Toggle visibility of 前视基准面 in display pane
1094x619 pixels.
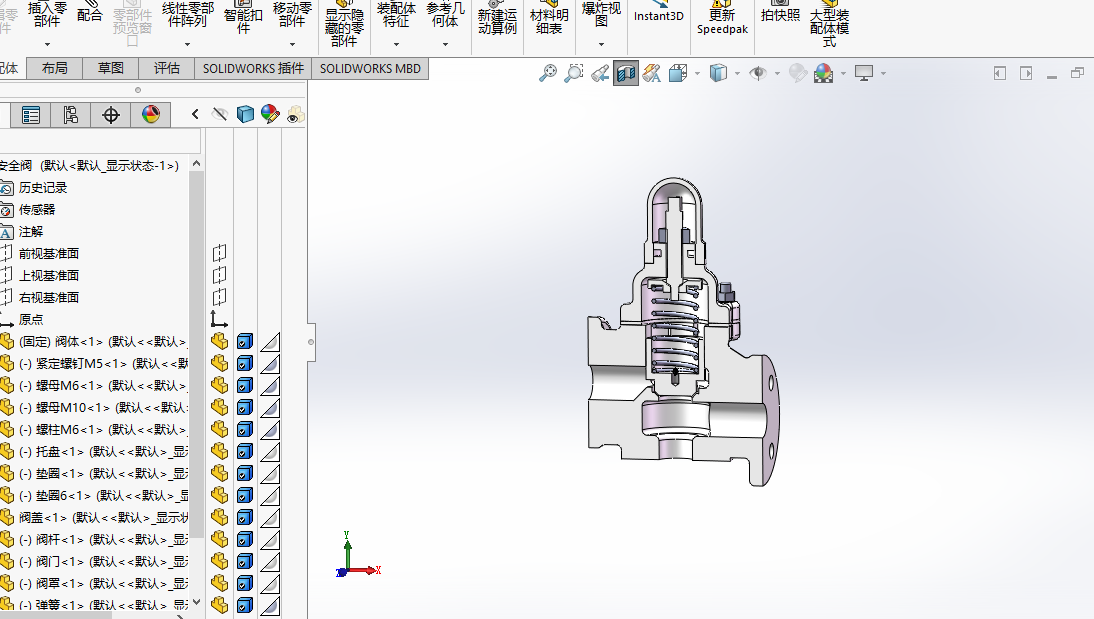coord(220,254)
